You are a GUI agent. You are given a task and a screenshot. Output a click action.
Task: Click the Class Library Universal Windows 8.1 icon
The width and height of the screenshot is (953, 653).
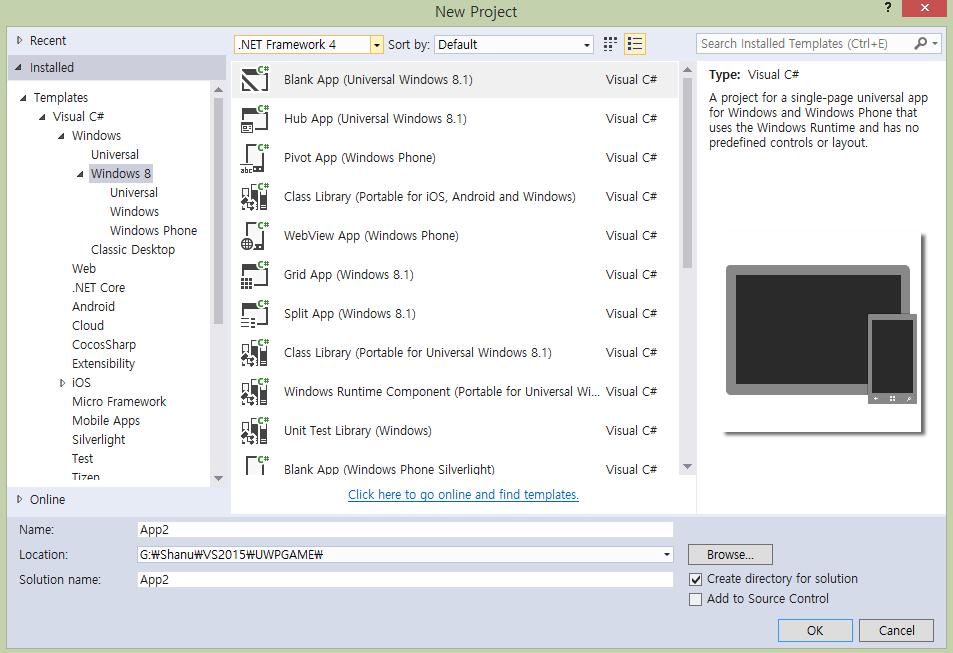point(255,353)
